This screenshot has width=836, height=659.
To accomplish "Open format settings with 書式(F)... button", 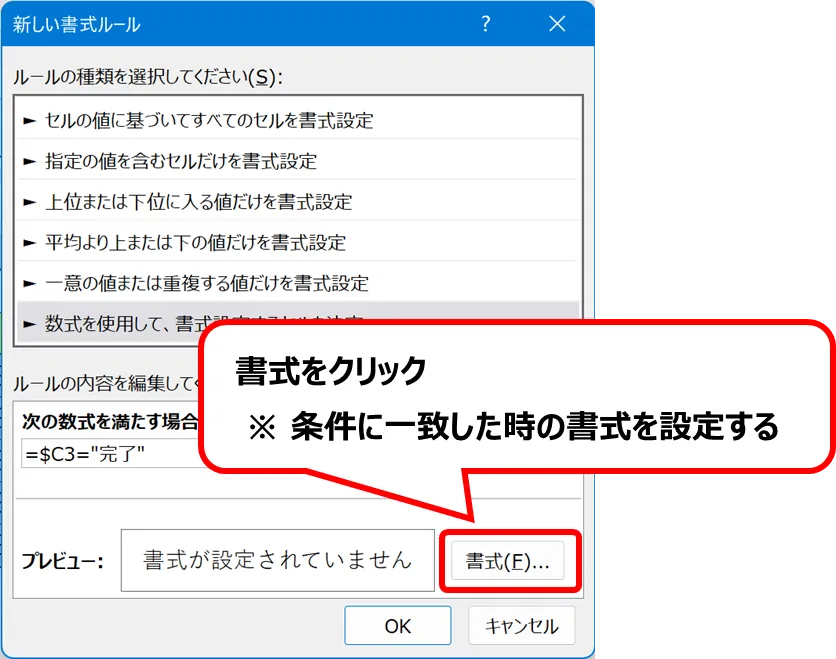I will coord(508,561).
